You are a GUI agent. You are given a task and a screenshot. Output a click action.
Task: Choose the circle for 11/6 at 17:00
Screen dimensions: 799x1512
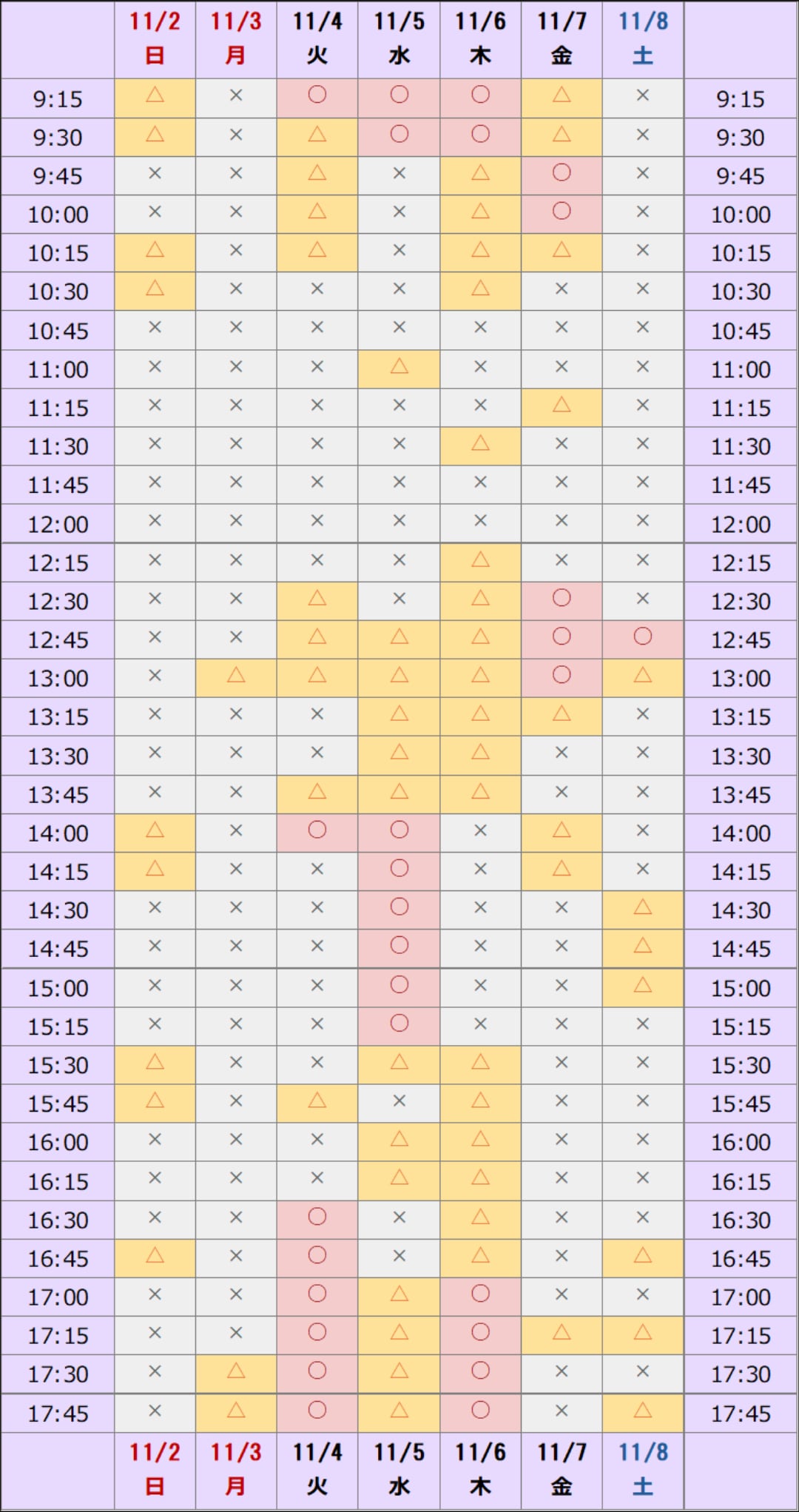point(480,1294)
